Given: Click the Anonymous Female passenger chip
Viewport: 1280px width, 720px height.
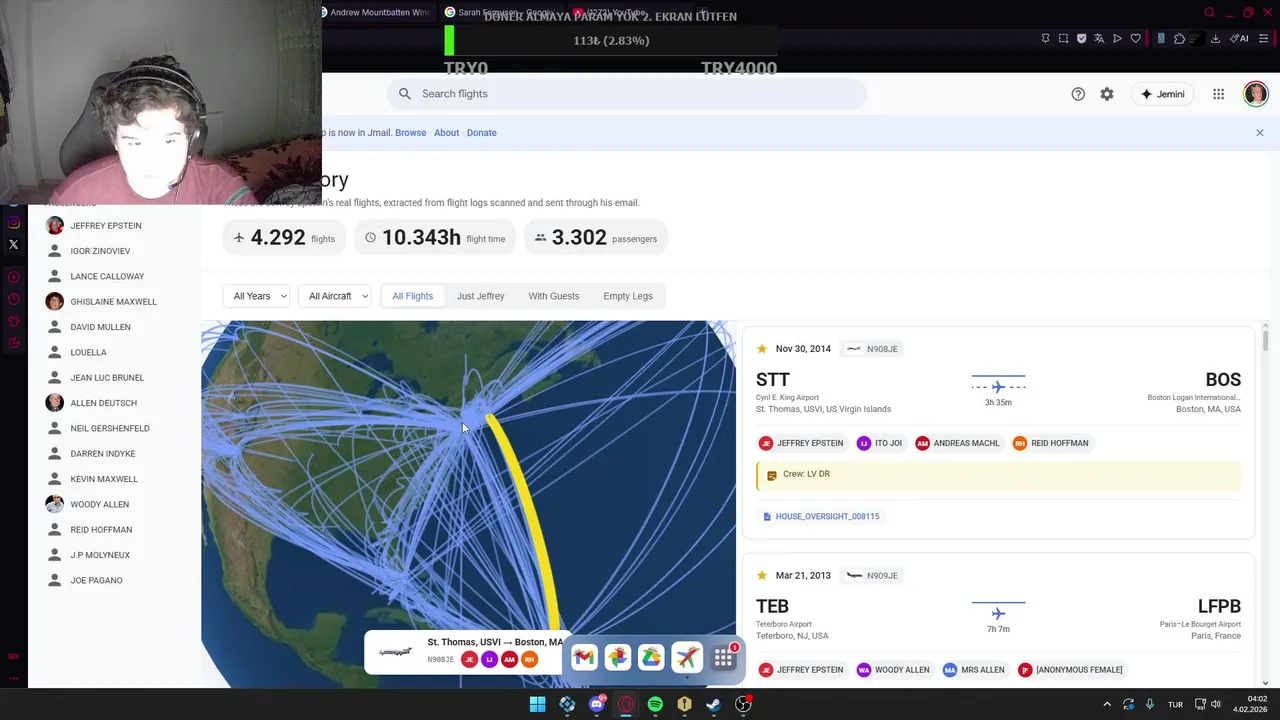Looking at the screenshot, I should [1070, 670].
